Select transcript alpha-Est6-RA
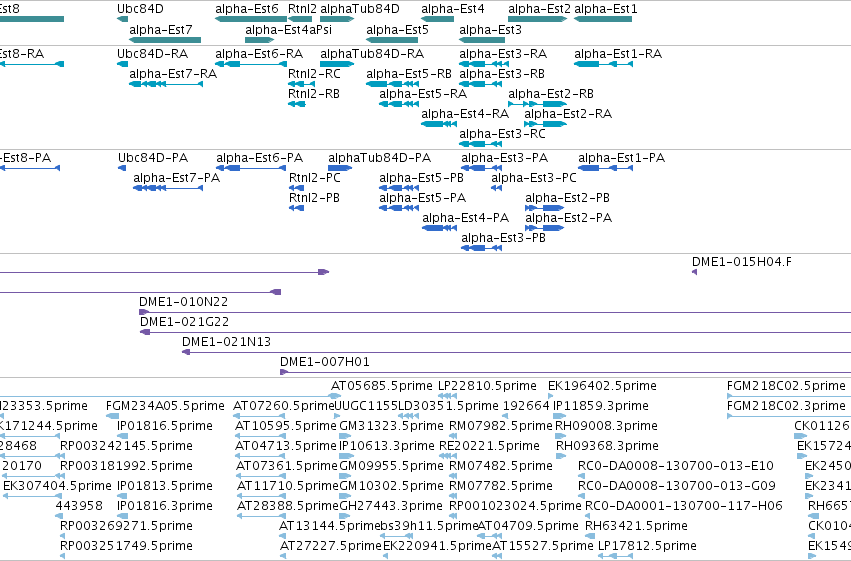 pyautogui.click(x=259, y=54)
